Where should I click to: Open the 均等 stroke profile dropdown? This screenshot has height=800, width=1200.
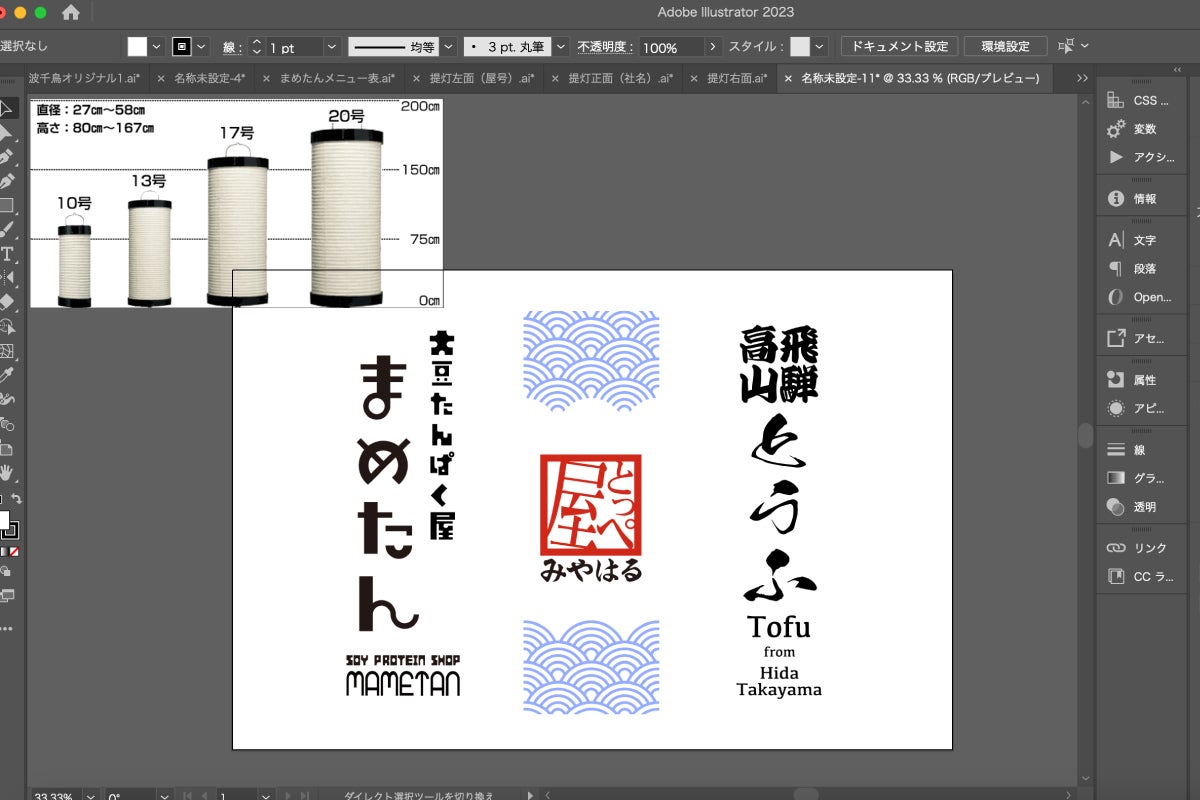pyautogui.click(x=448, y=47)
